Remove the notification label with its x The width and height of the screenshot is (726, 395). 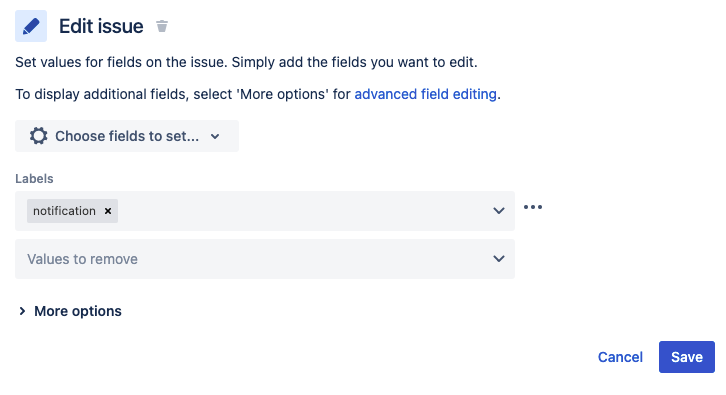click(x=108, y=211)
